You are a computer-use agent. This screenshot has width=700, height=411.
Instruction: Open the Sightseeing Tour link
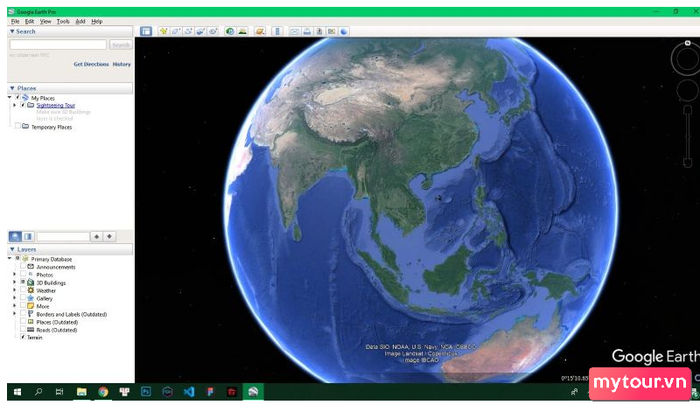point(56,105)
